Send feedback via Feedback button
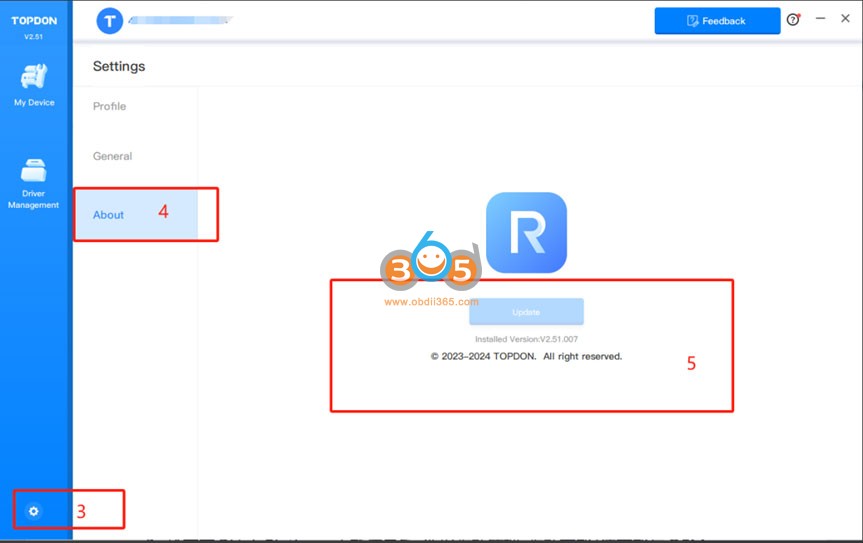 pyautogui.click(x=717, y=21)
